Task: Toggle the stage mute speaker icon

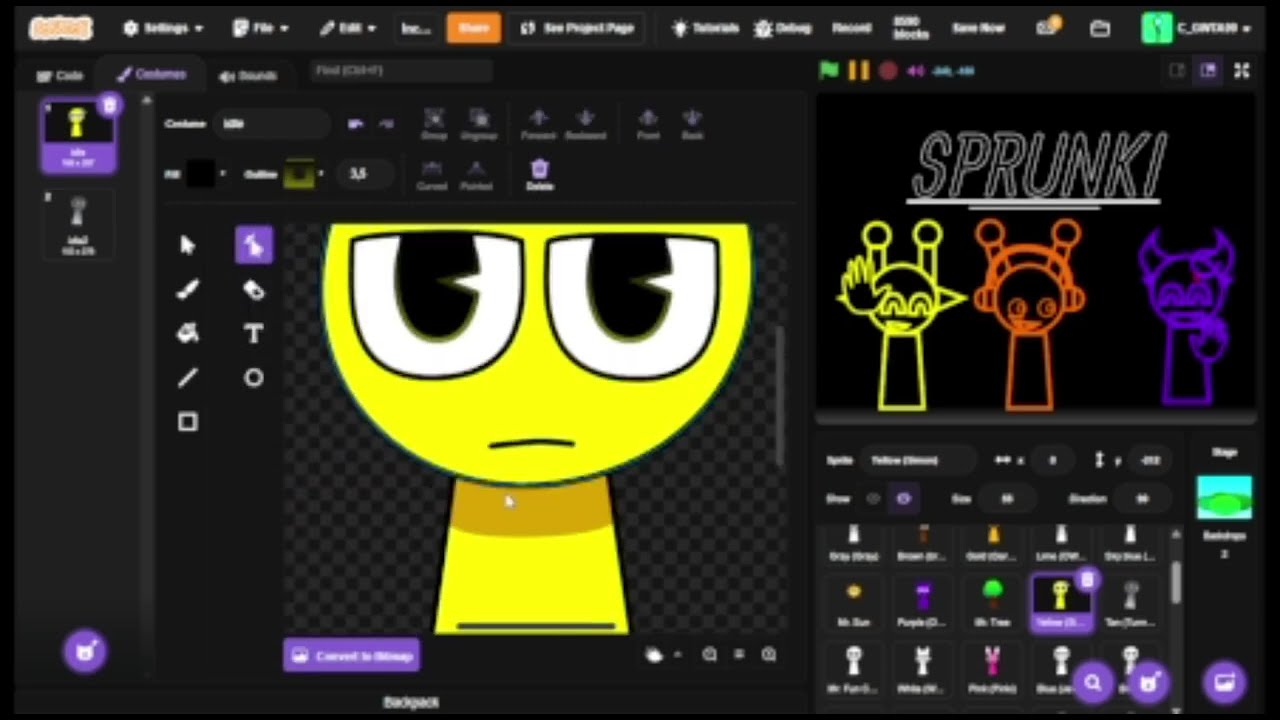Action: pos(915,70)
